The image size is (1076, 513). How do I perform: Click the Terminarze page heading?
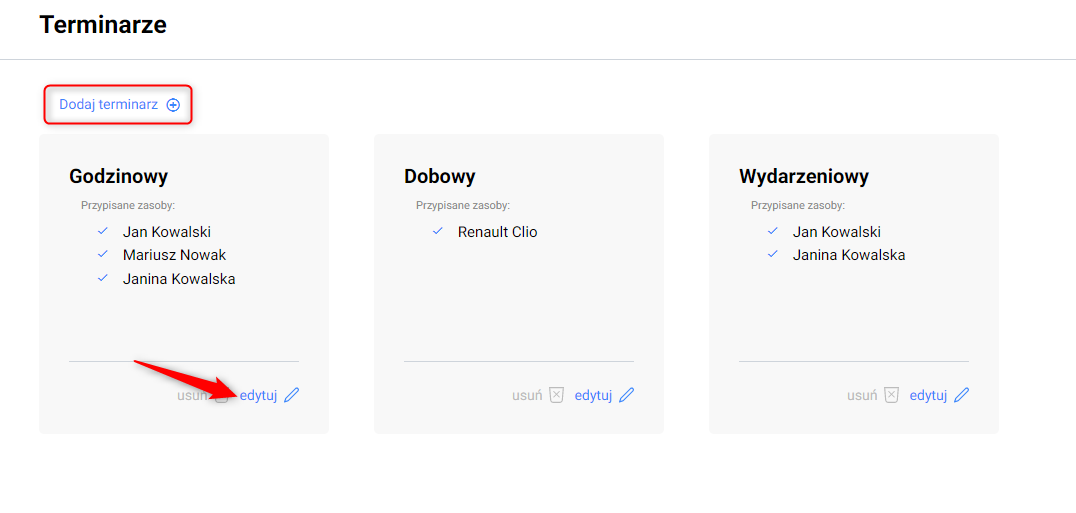coord(103,25)
